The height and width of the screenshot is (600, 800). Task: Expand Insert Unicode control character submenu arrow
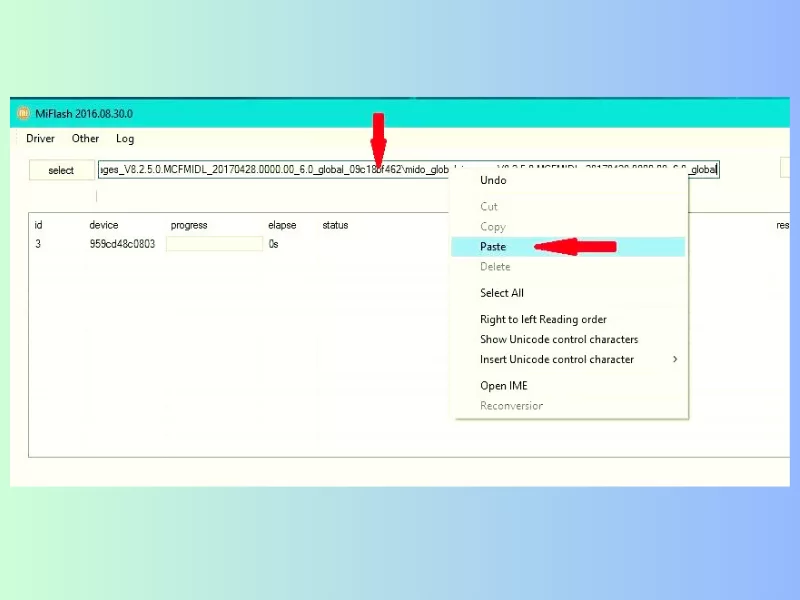tap(675, 360)
